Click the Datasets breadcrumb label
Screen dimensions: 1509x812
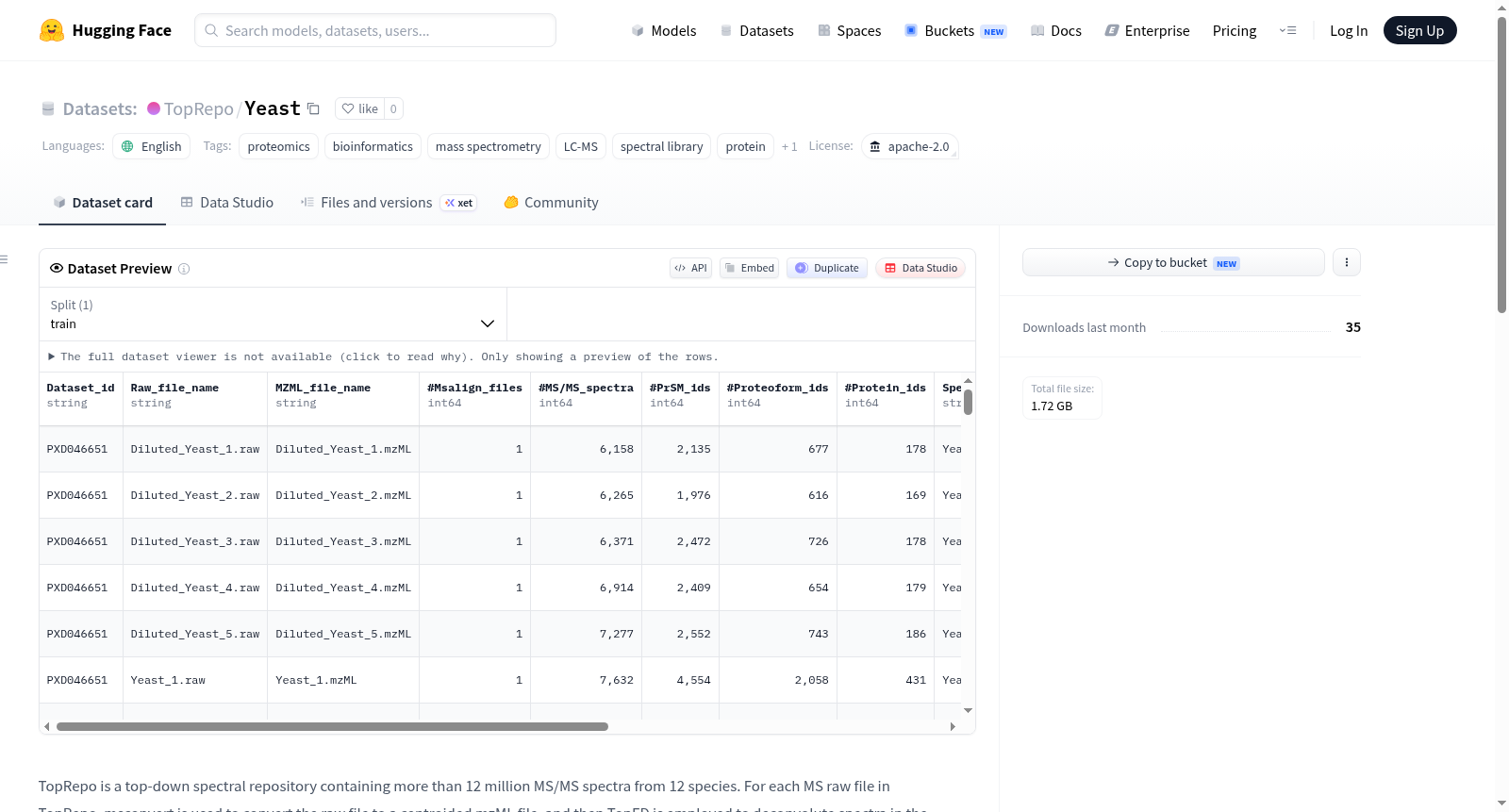point(100,108)
